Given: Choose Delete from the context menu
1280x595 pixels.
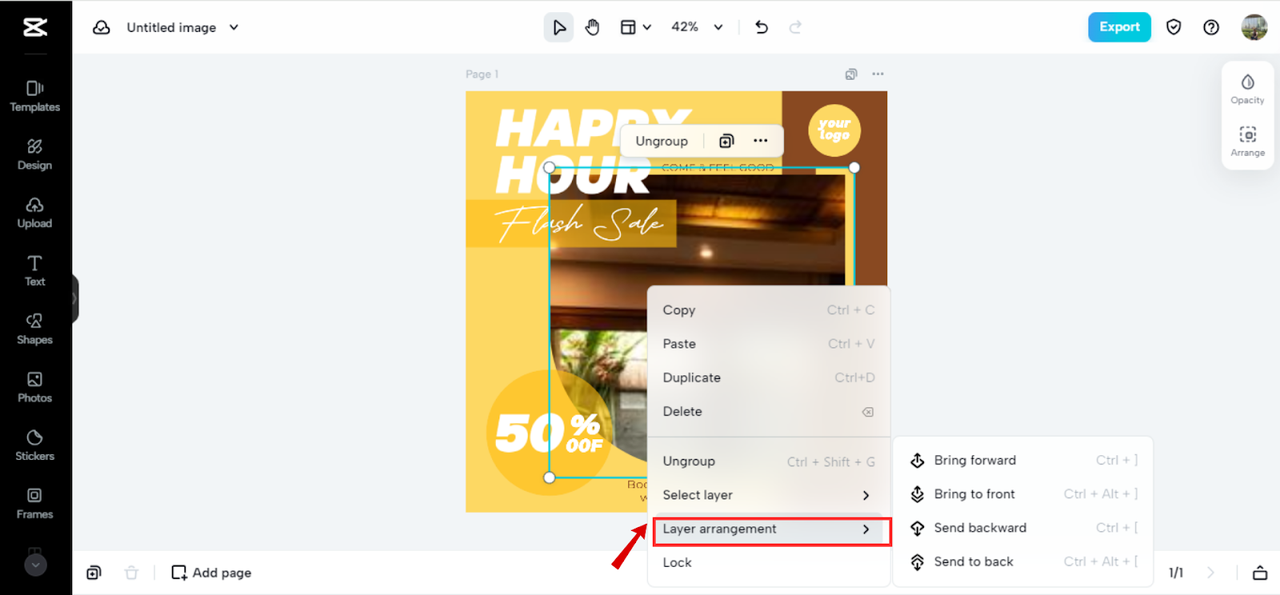Looking at the screenshot, I should 768,411.
